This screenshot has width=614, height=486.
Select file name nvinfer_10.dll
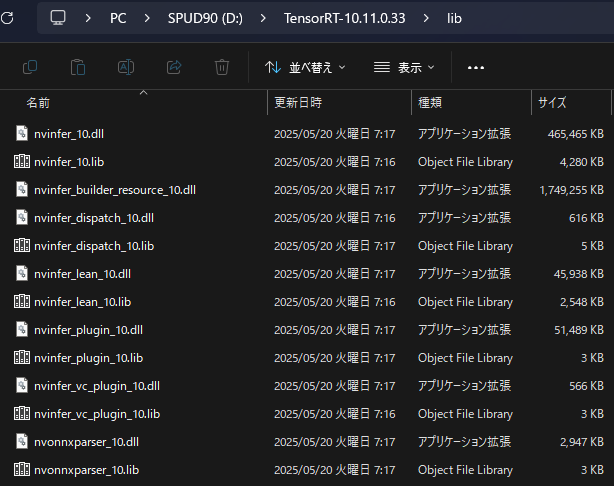click(x=69, y=134)
